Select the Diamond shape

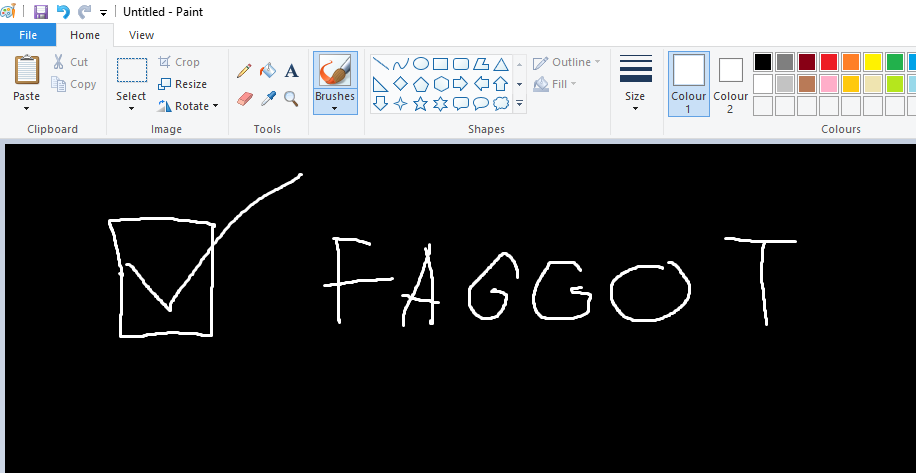pyautogui.click(x=401, y=84)
